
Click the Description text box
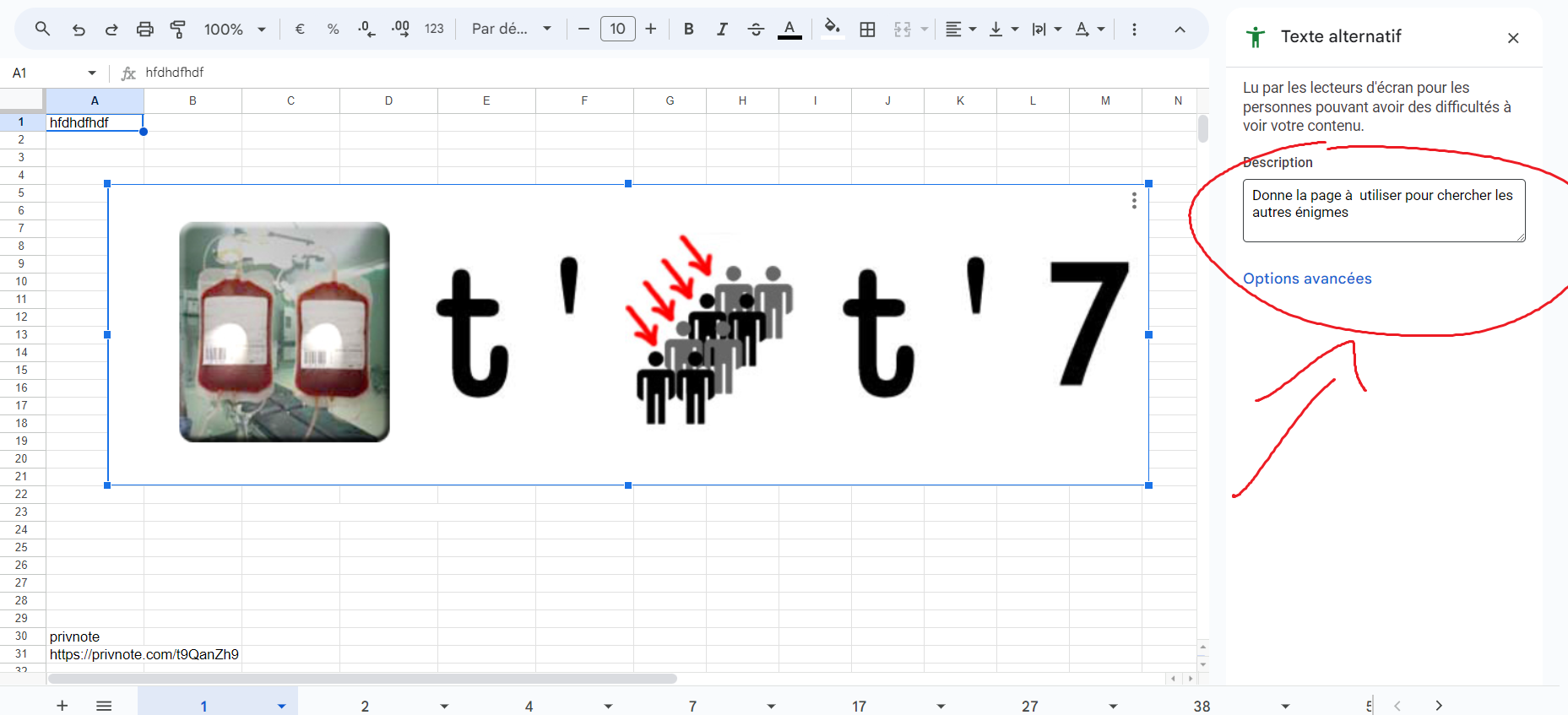1384,210
